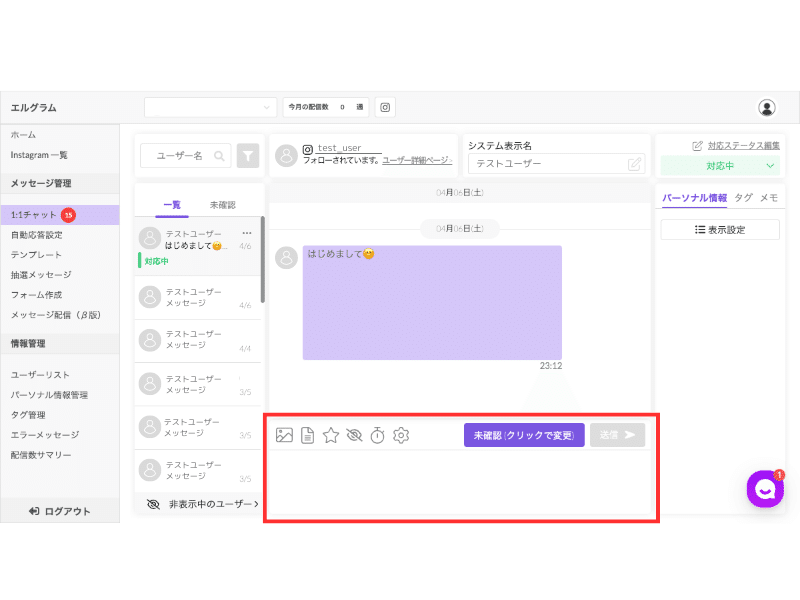The image size is (800, 600).
Task: Select the タグ tab in right panel
Action: [743, 198]
